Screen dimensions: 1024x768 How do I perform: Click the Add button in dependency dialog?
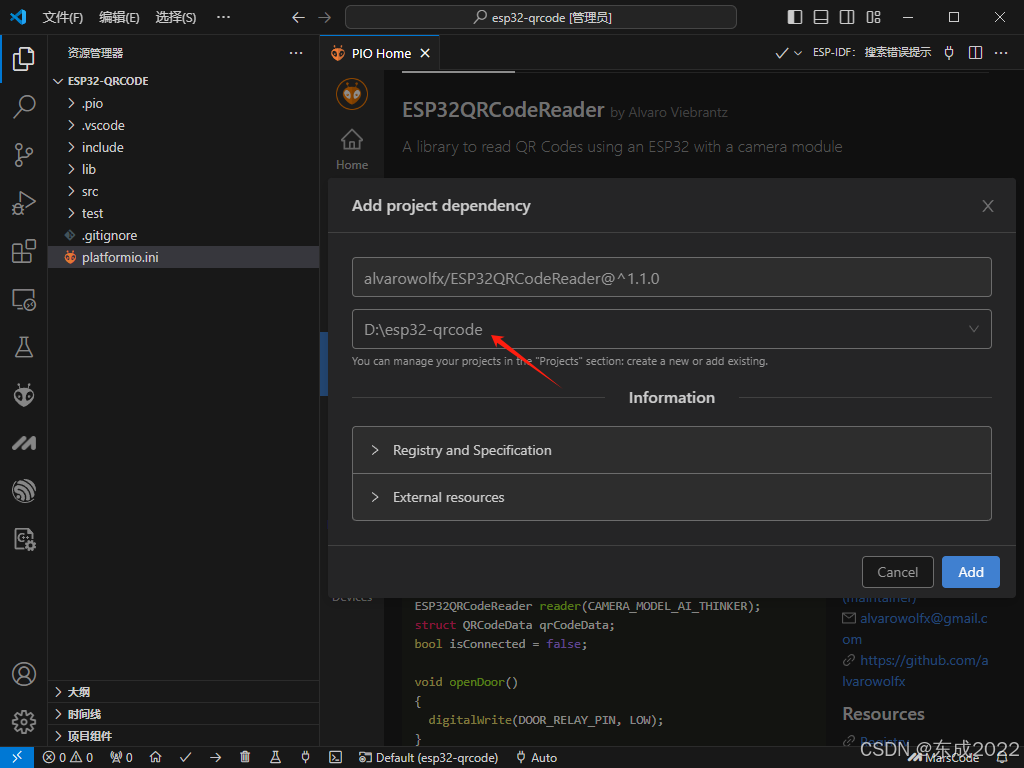(x=970, y=572)
